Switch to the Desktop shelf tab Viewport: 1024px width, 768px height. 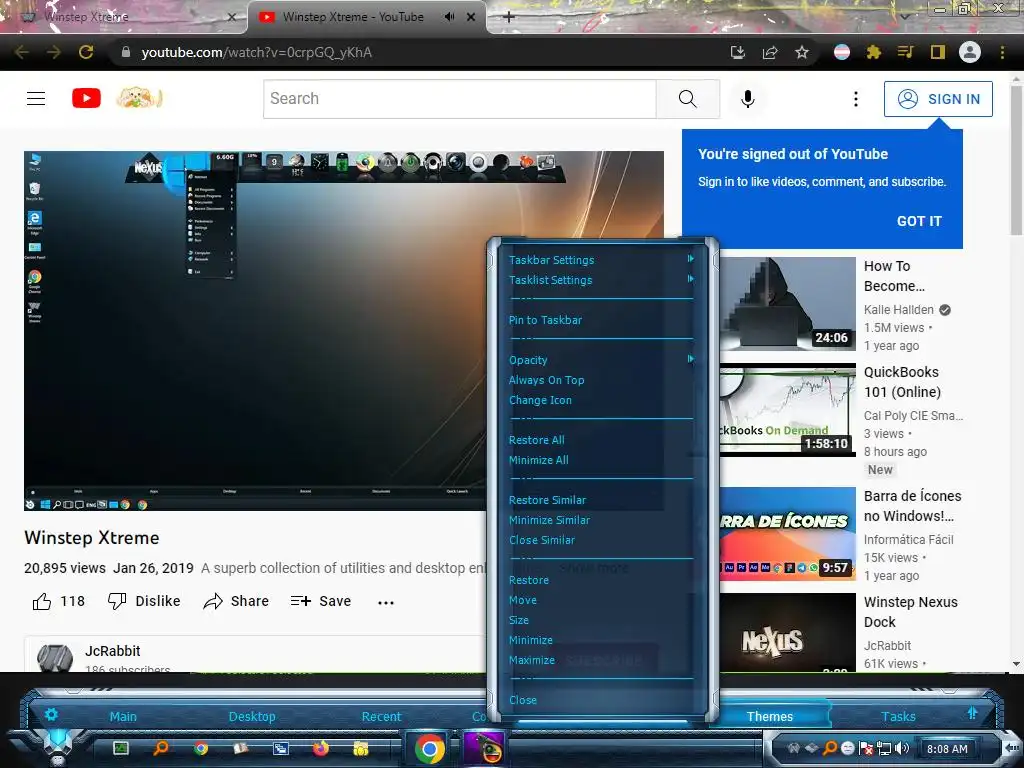pyautogui.click(x=252, y=716)
